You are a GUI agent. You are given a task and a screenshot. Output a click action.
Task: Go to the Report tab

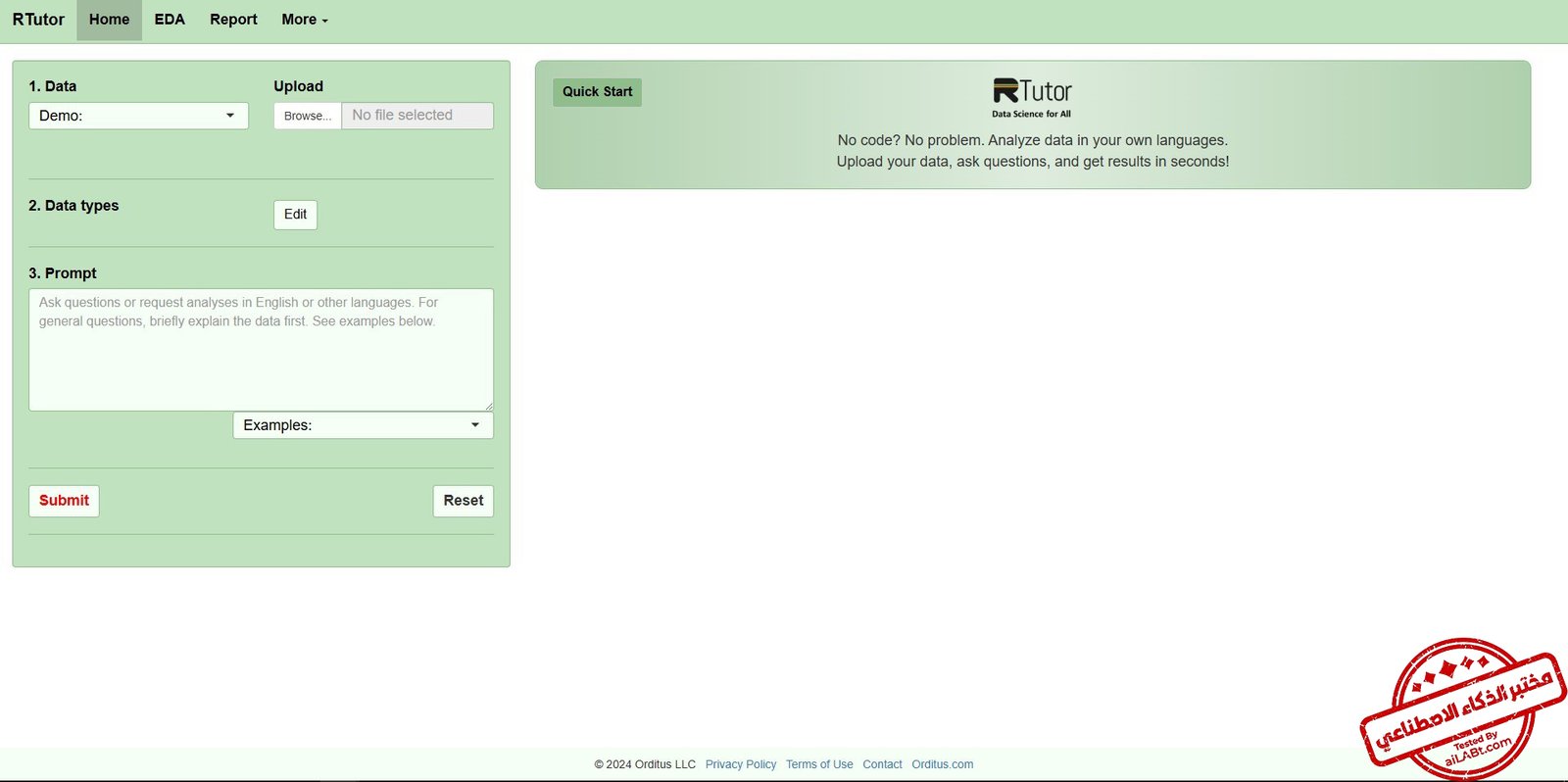233,20
